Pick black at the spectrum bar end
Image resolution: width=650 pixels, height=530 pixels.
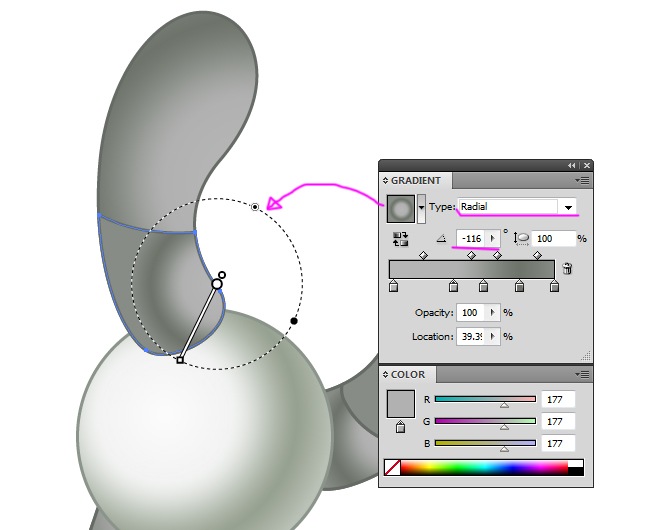pyautogui.click(x=575, y=471)
